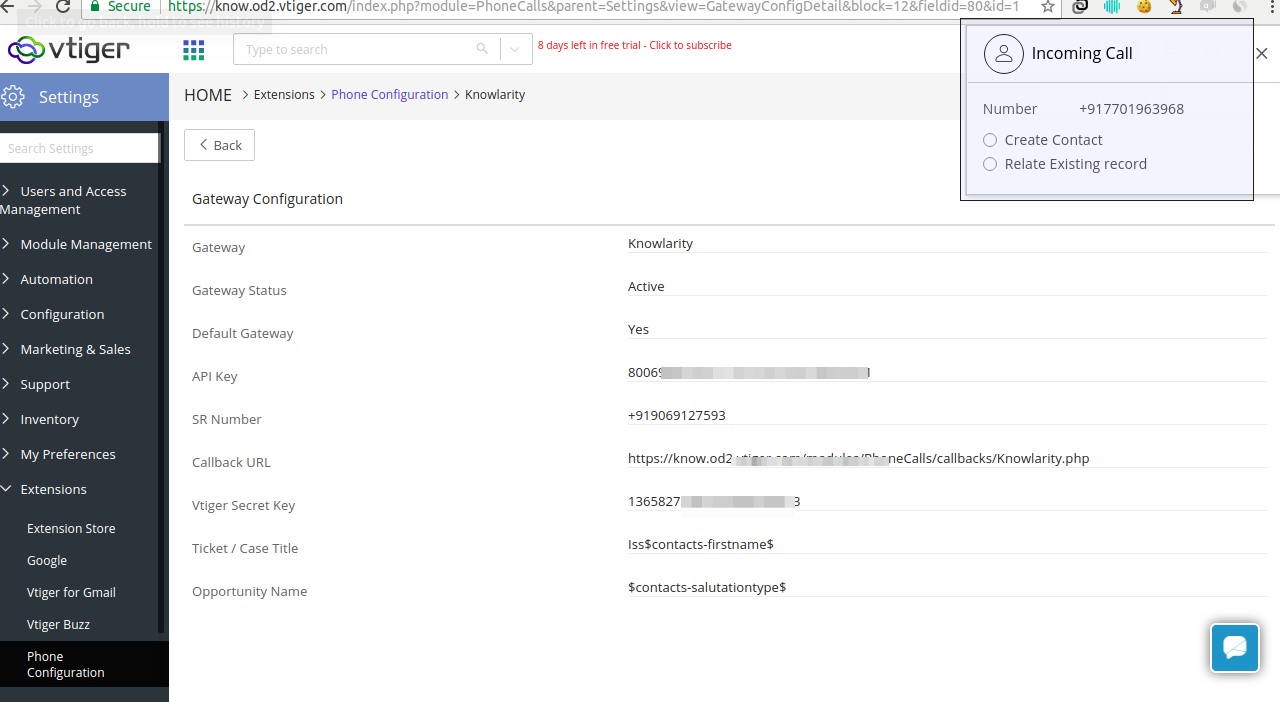This screenshot has height=702, width=1280.
Task: Click Gateway Status value Active
Action: point(646,286)
